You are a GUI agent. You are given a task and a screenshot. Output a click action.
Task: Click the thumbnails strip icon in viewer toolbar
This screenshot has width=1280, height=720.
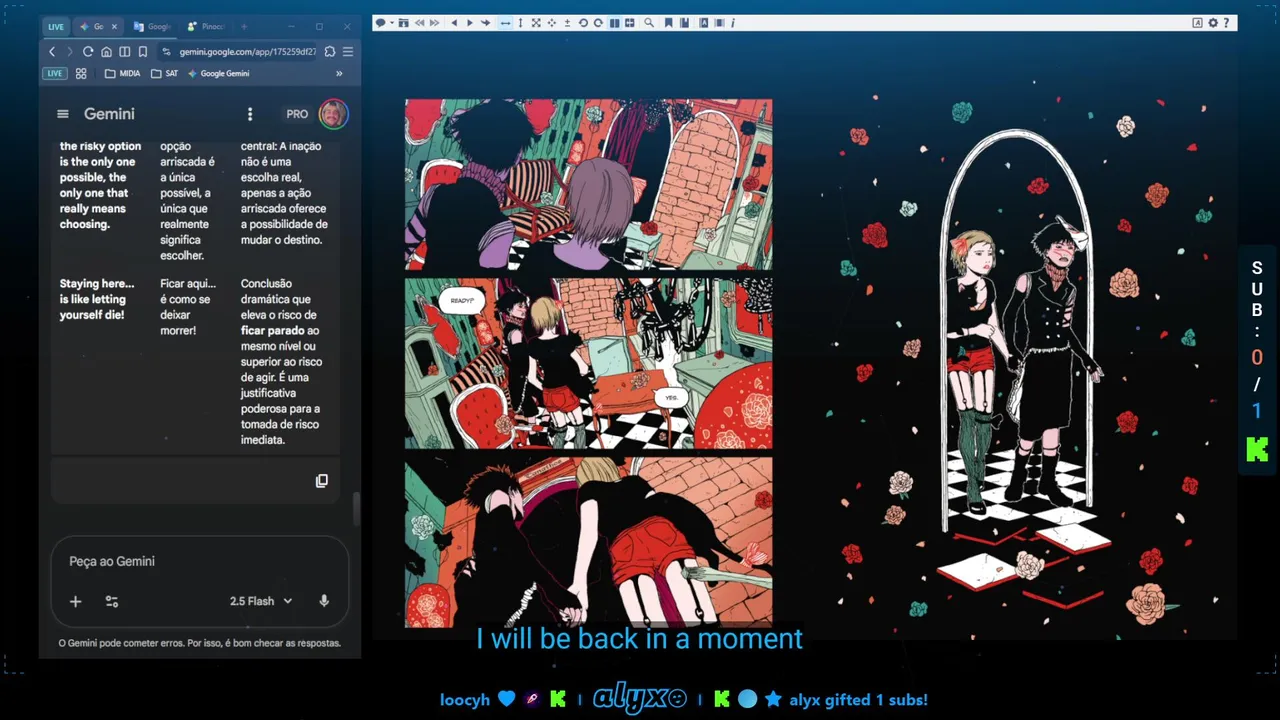point(719,23)
